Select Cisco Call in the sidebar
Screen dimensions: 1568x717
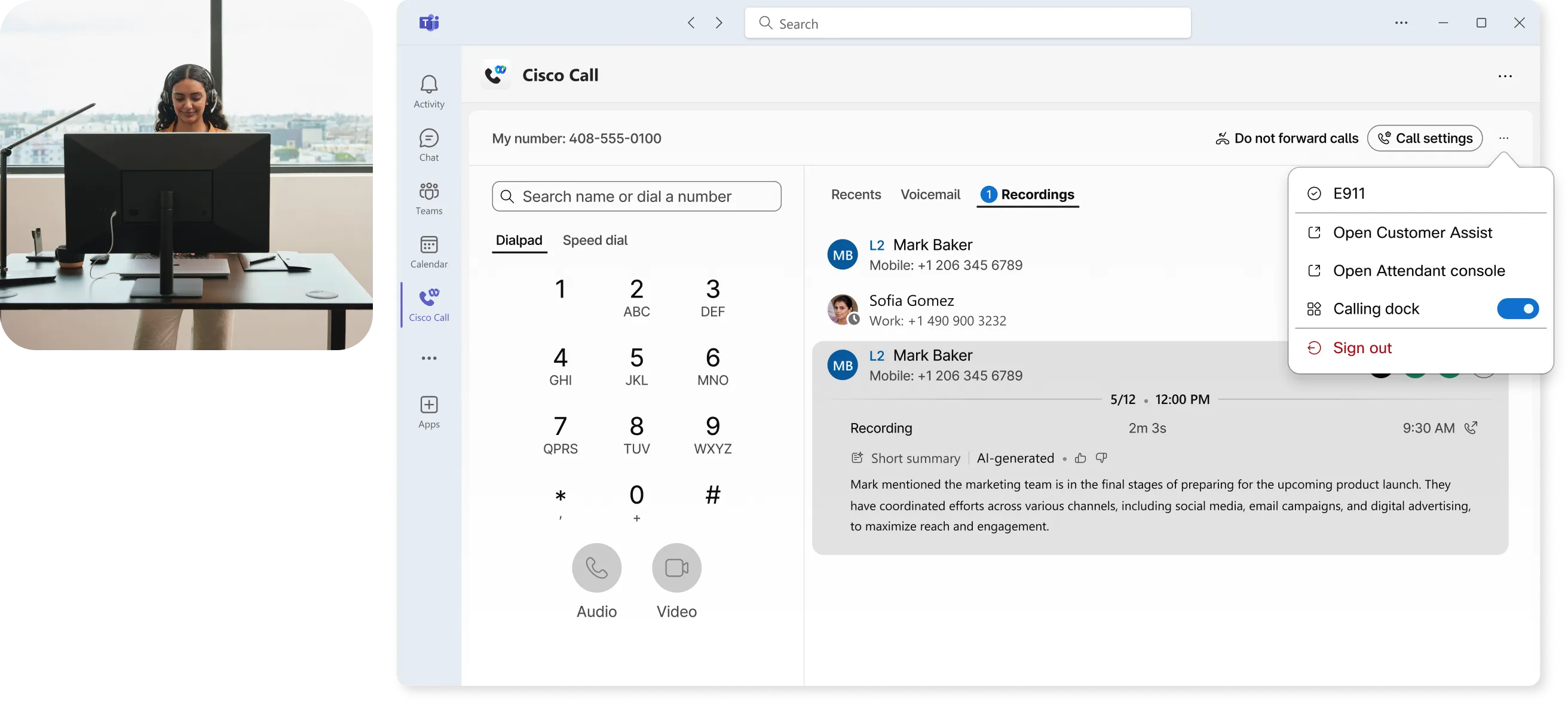[428, 305]
